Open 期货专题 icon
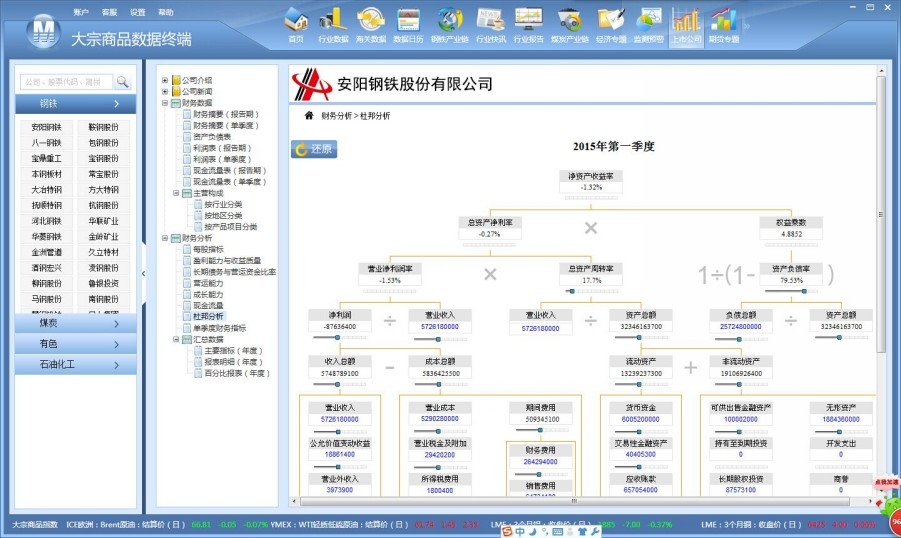 click(x=724, y=25)
